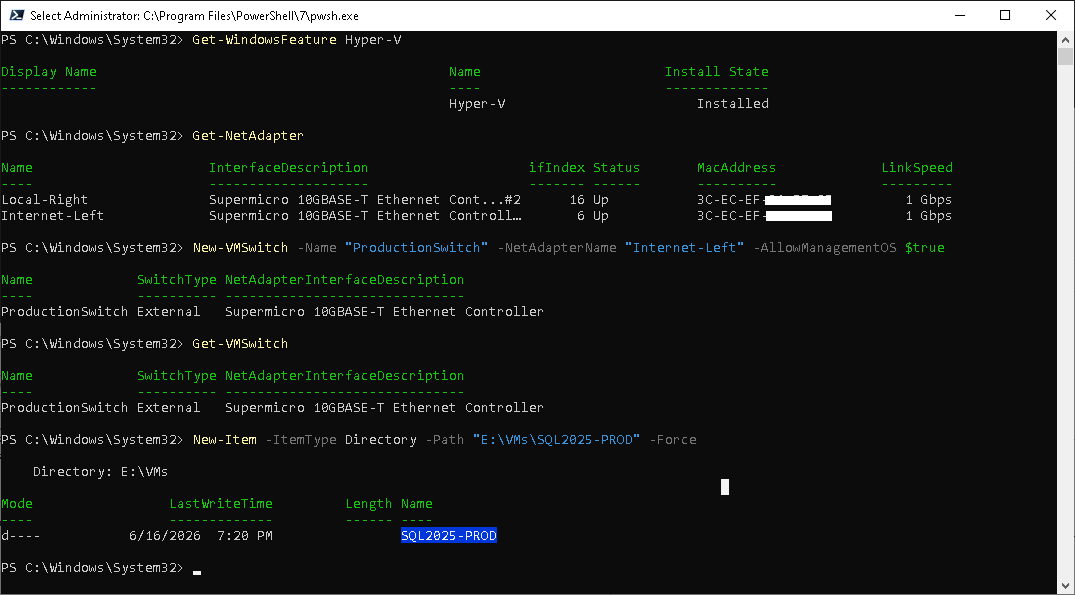Click the LastWriteTime column header
The height and width of the screenshot is (595, 1075).
(x=221, y=503)
